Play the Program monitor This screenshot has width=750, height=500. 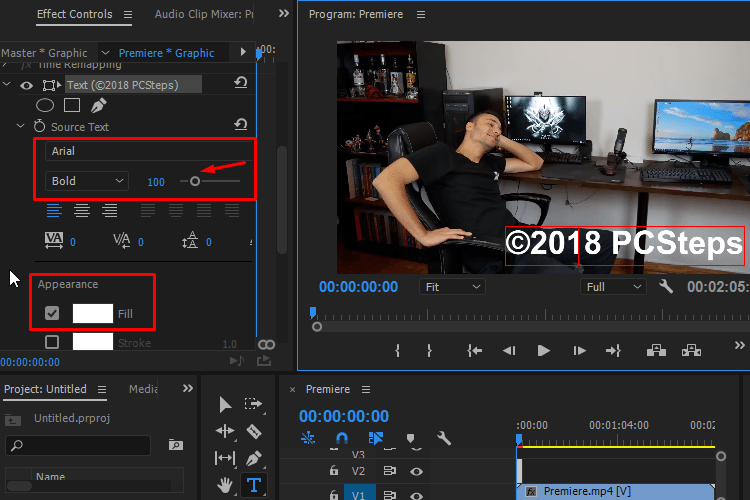coord(543,351)
